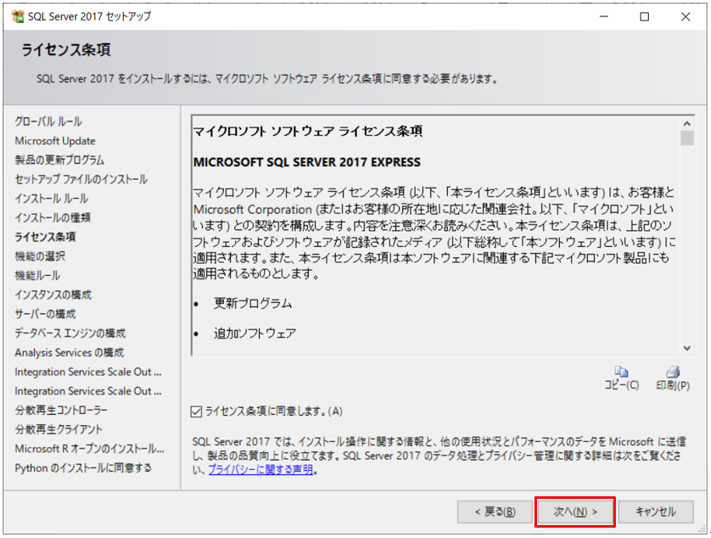Click the license text scrollbar thumb
The image size is (711, 538).
687,138
